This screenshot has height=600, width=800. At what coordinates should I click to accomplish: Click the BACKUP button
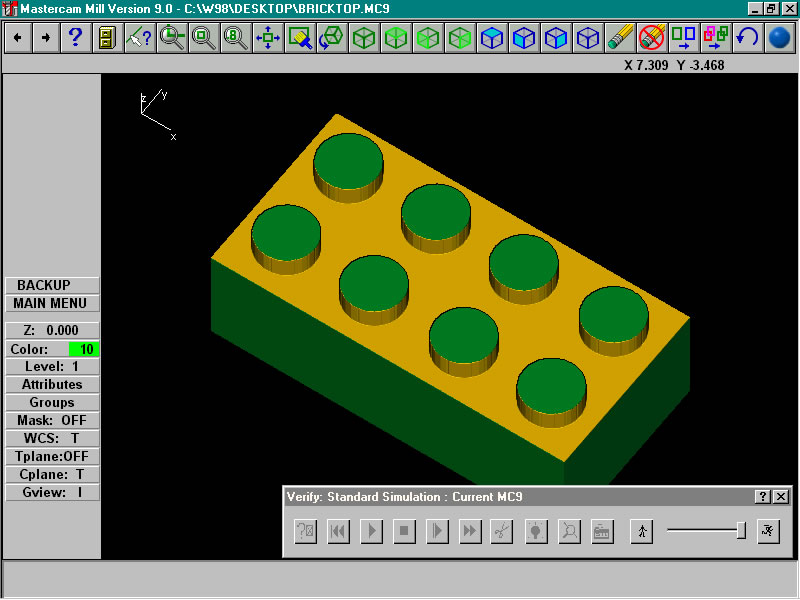click(x=52, y=285)
